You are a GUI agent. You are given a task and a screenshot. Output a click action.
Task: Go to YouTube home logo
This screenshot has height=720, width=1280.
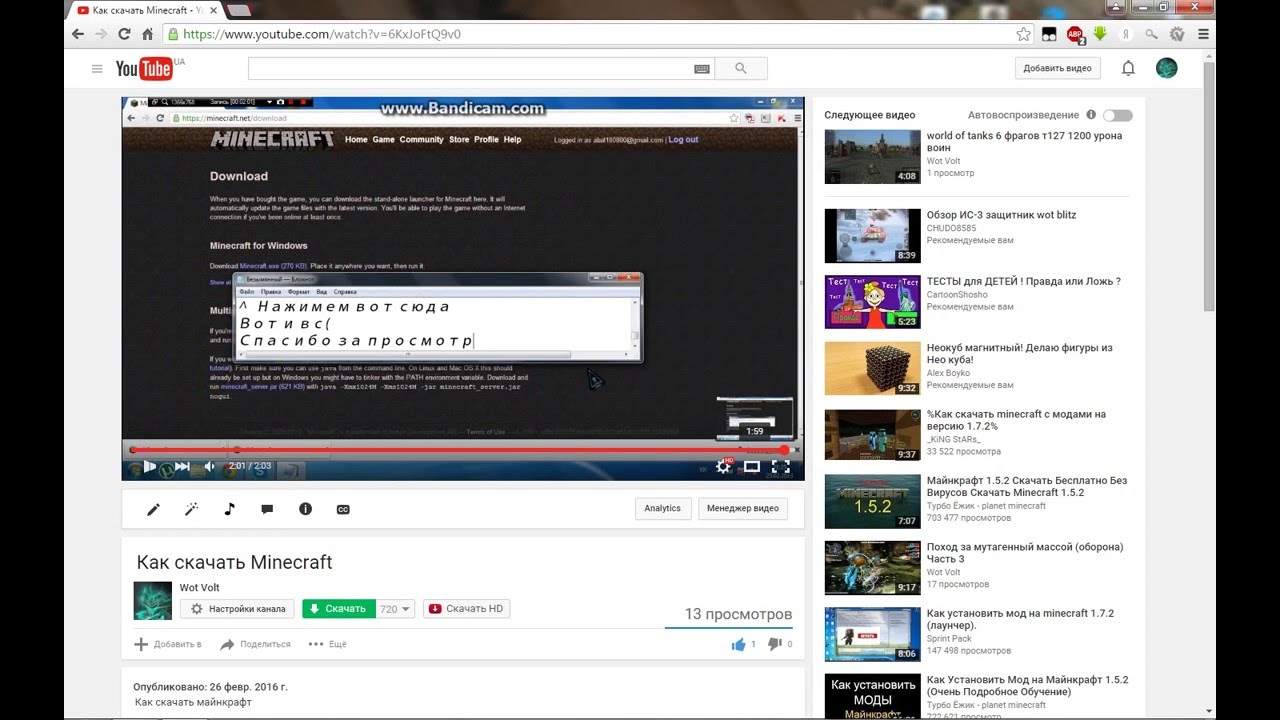(x=144, y=68)
